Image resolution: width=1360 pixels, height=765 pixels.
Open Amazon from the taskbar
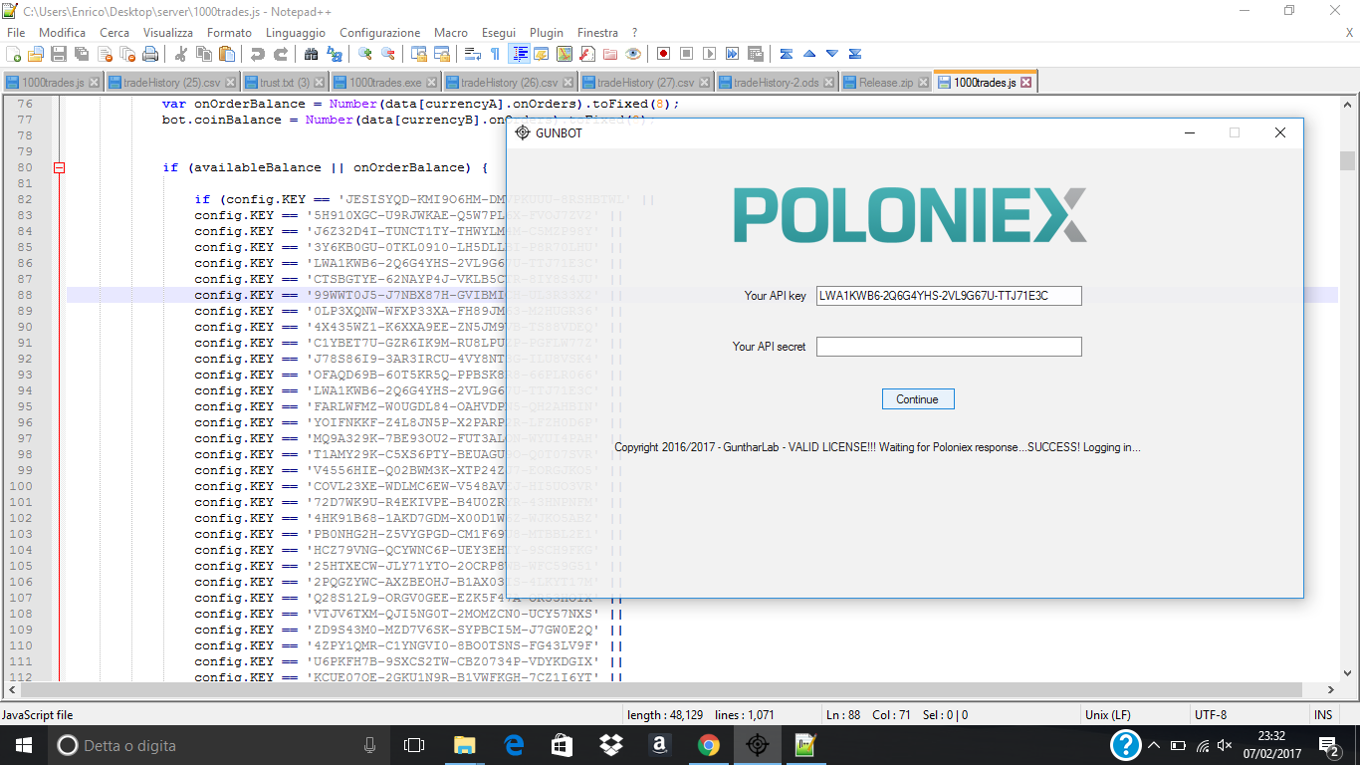659,745
